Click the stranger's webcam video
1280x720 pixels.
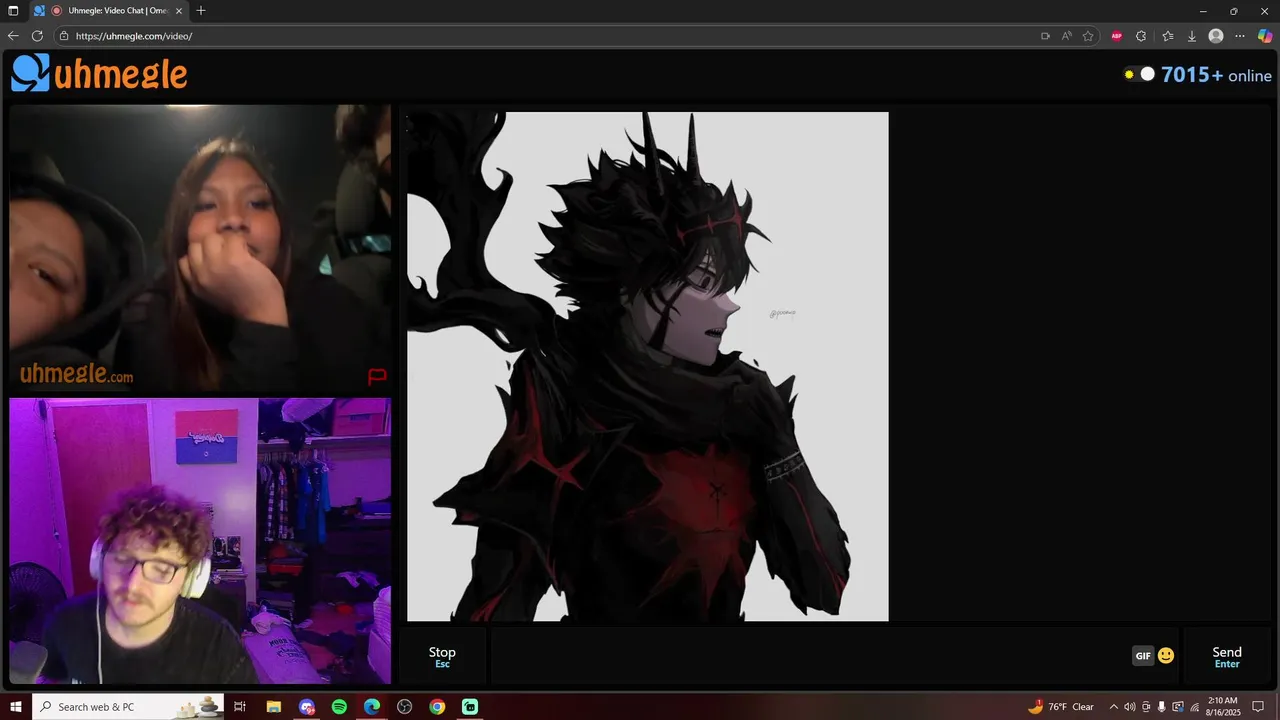pos(200,248)
